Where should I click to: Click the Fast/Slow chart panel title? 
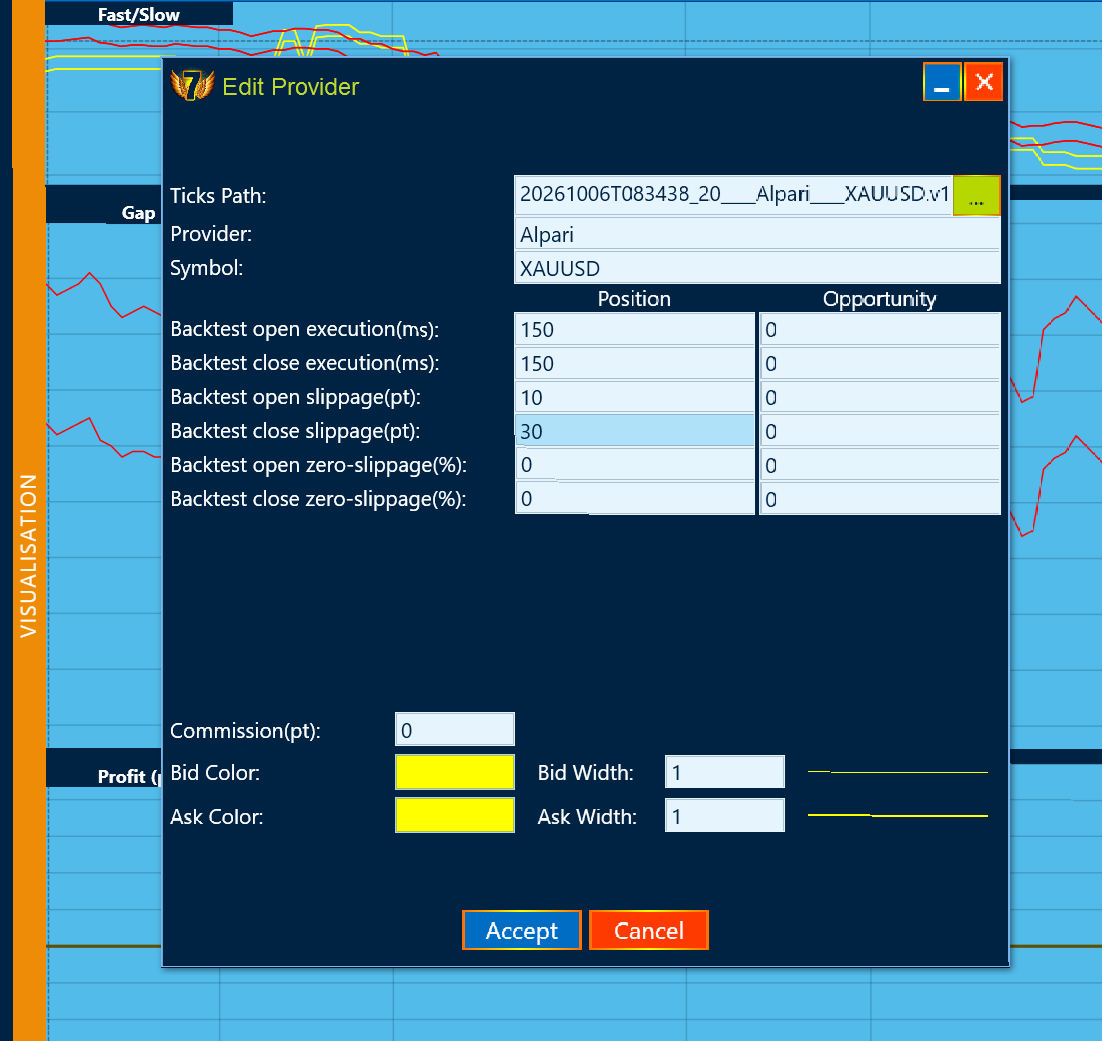pos(138,15)
